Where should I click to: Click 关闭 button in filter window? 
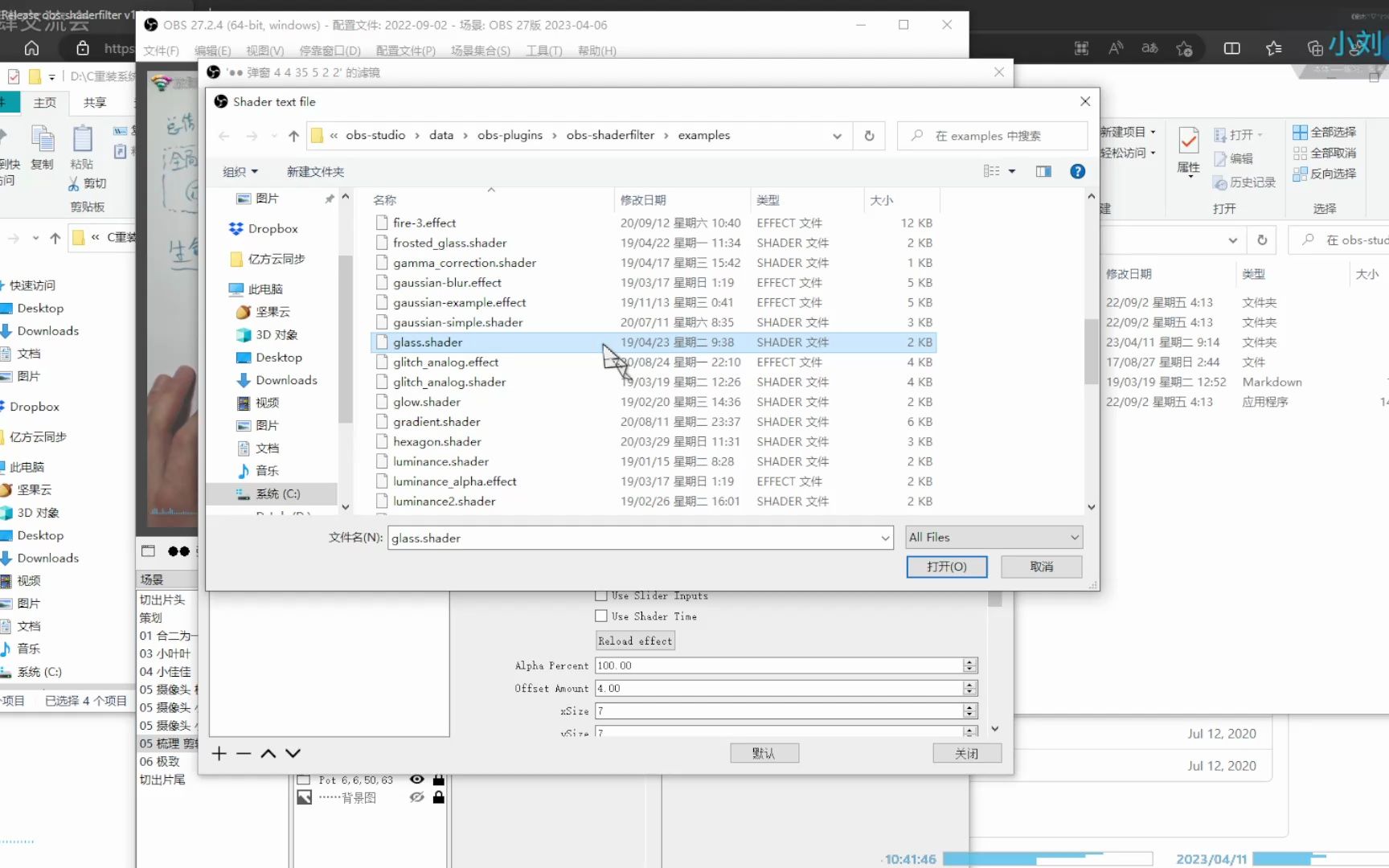tap(967, 753)
